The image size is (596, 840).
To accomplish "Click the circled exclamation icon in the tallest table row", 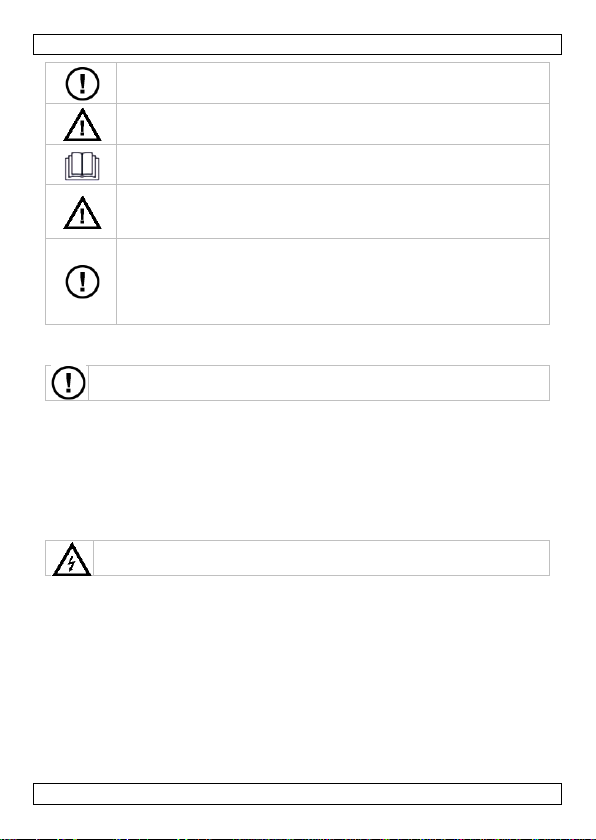I will [82, 281].
